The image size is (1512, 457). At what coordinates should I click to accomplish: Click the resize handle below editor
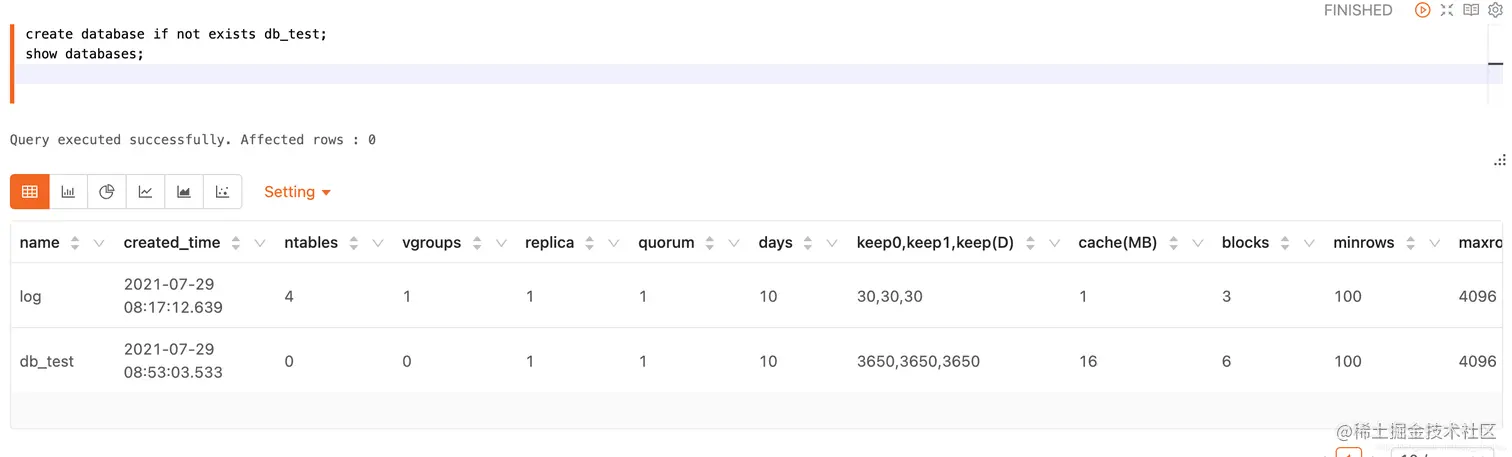pyautogui.click(x=1499, y=160)
